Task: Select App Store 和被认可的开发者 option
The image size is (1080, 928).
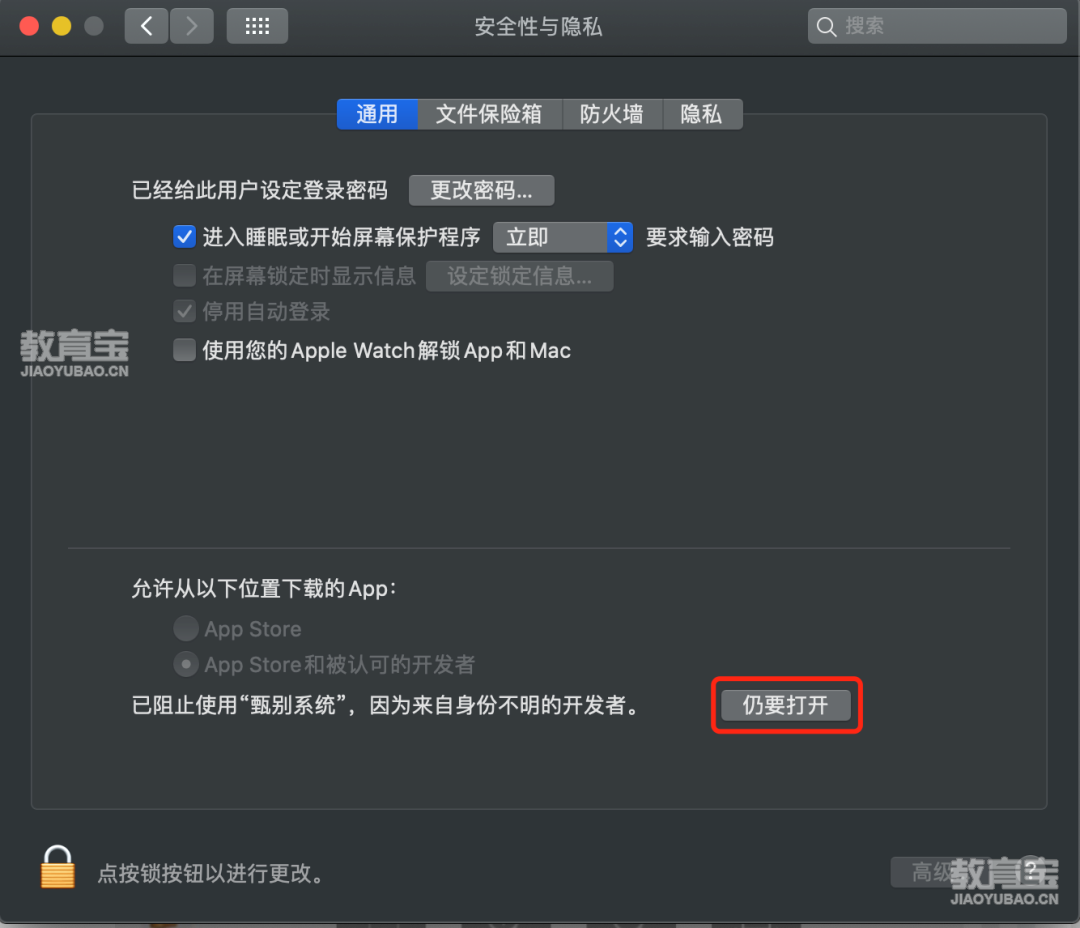Action: (185, 664)
